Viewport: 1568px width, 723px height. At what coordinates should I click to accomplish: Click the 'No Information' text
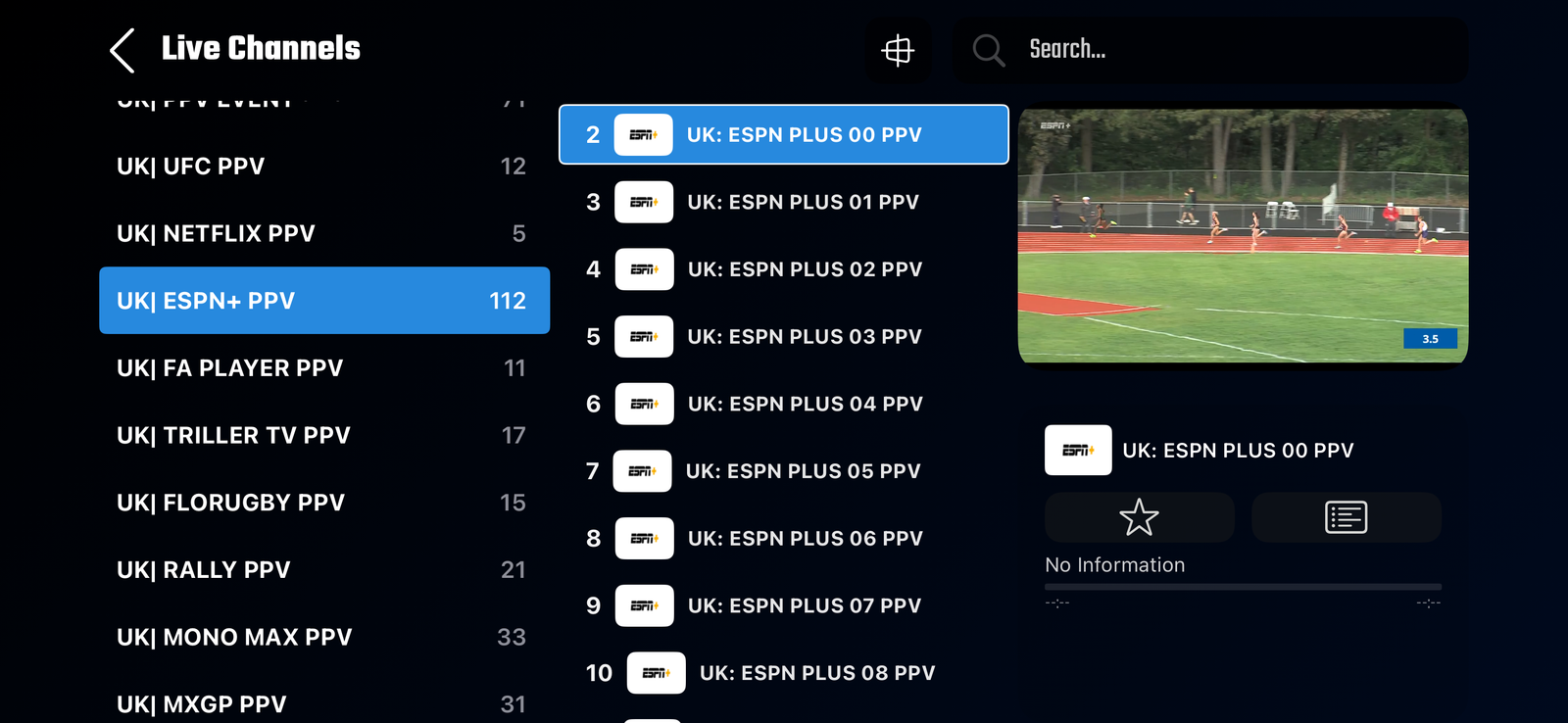(x=1115, y=565)
